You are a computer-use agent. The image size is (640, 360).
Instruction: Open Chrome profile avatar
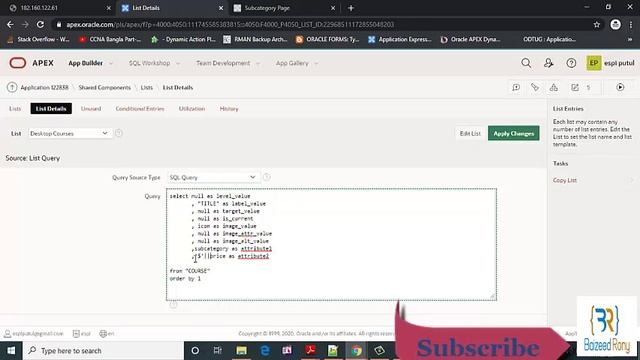(x=616, y=24)
